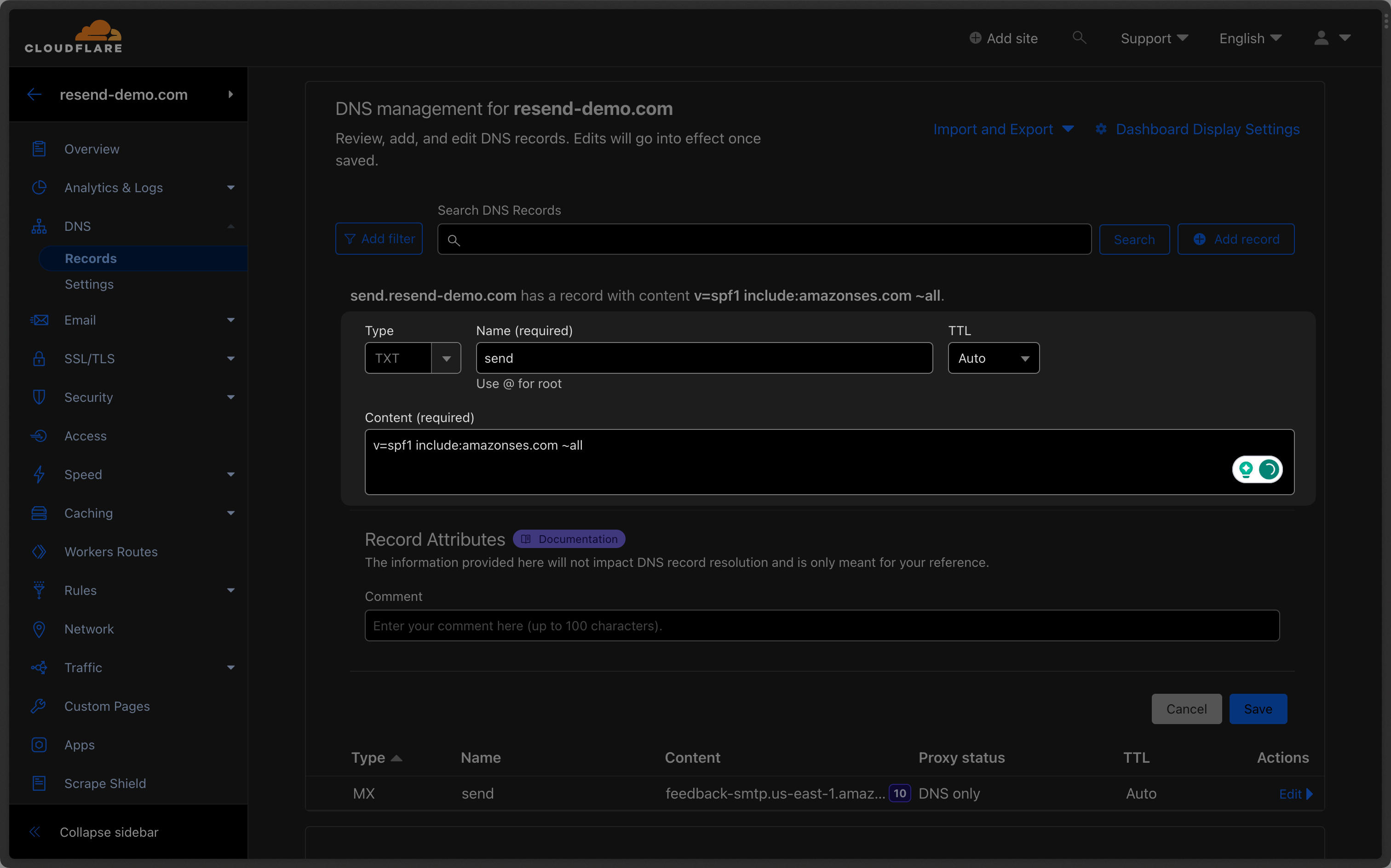
Task: Click the Overview clipboard icon
Action: pos(39,148)
